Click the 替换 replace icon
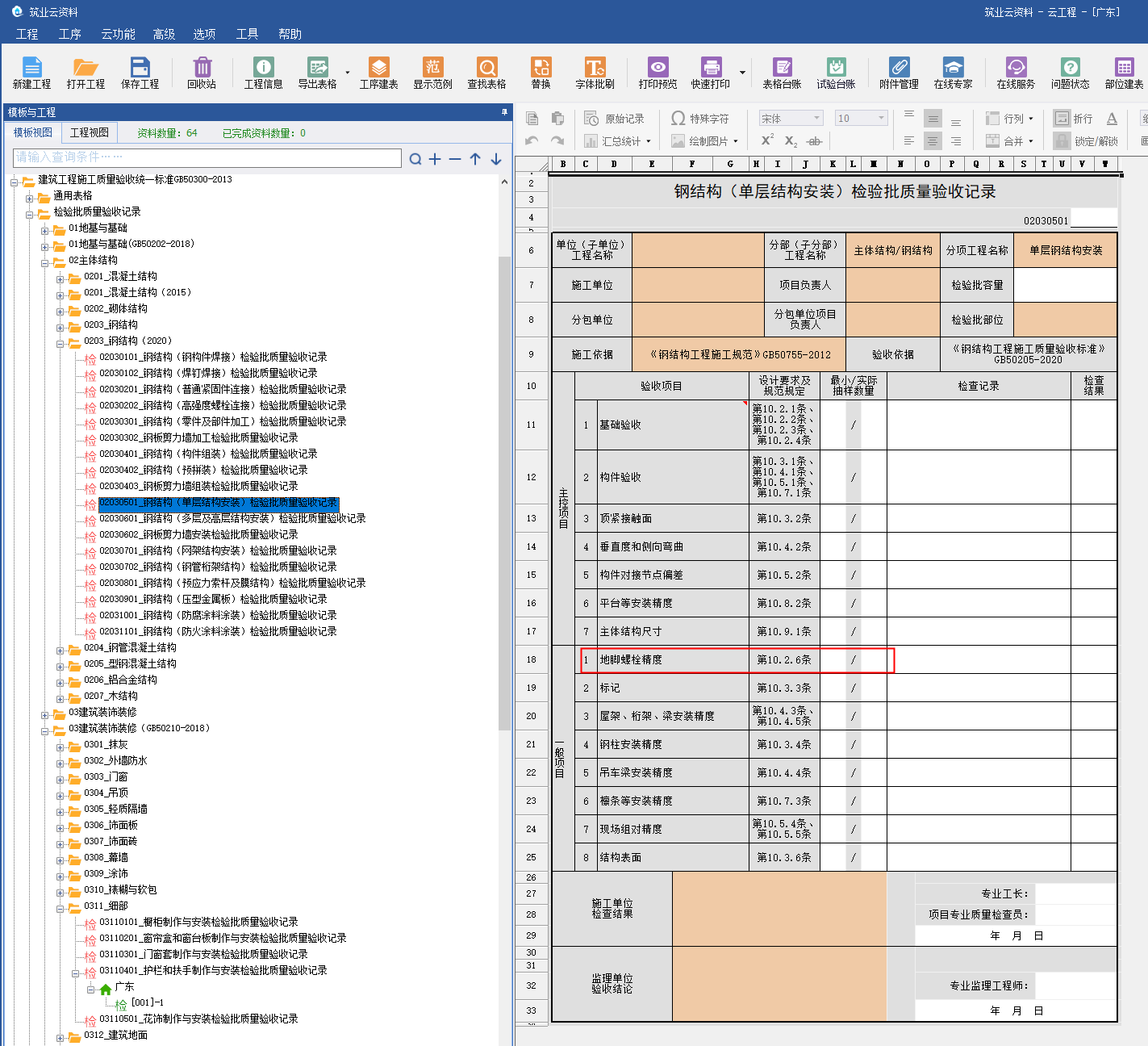The height and width of the screenshot is (1046, 1148). tap(541, 73)
